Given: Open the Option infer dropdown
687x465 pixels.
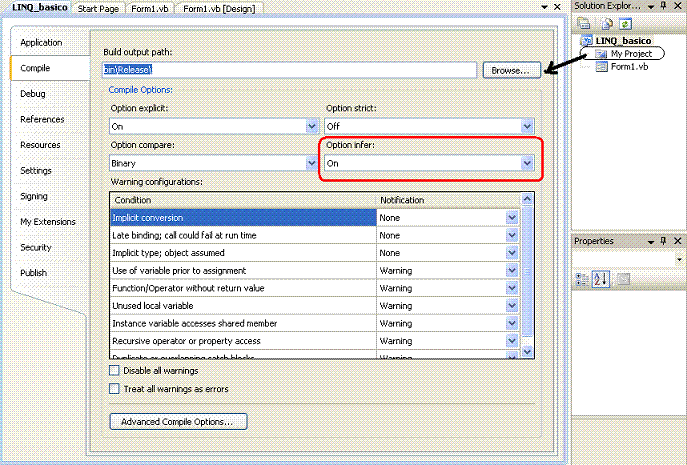Looking at the screenshot, I should point(527,163).
